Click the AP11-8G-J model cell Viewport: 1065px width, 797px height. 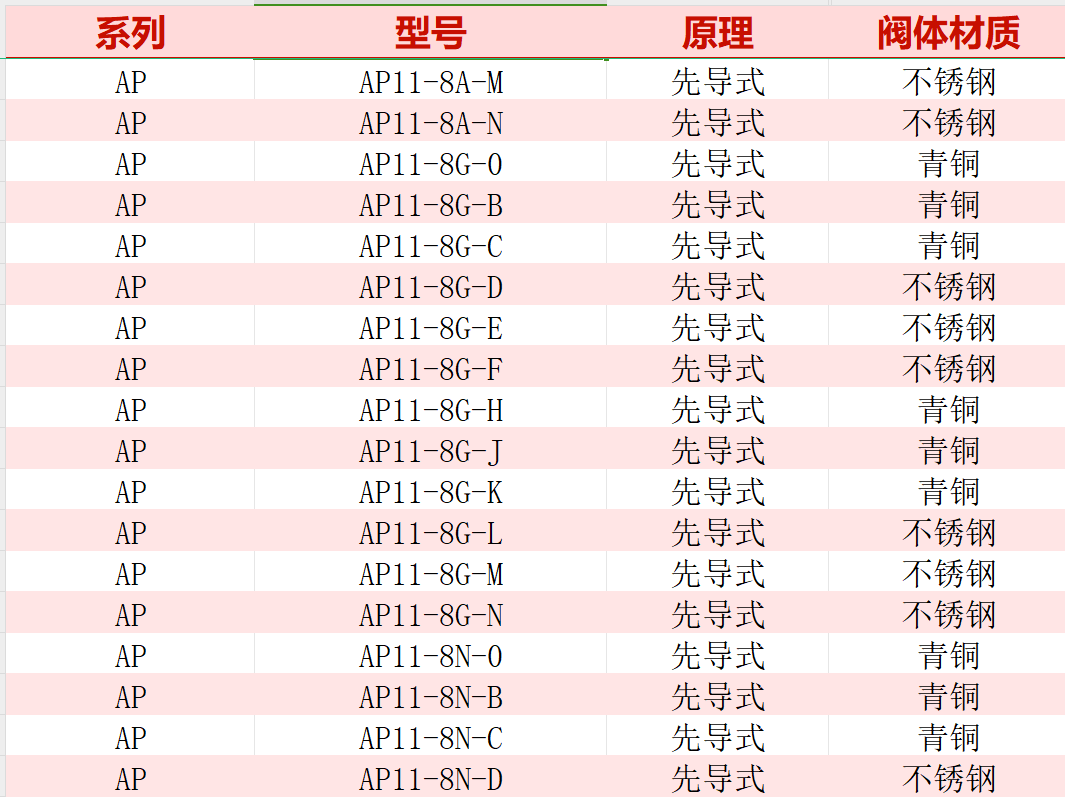coord(430,451)
